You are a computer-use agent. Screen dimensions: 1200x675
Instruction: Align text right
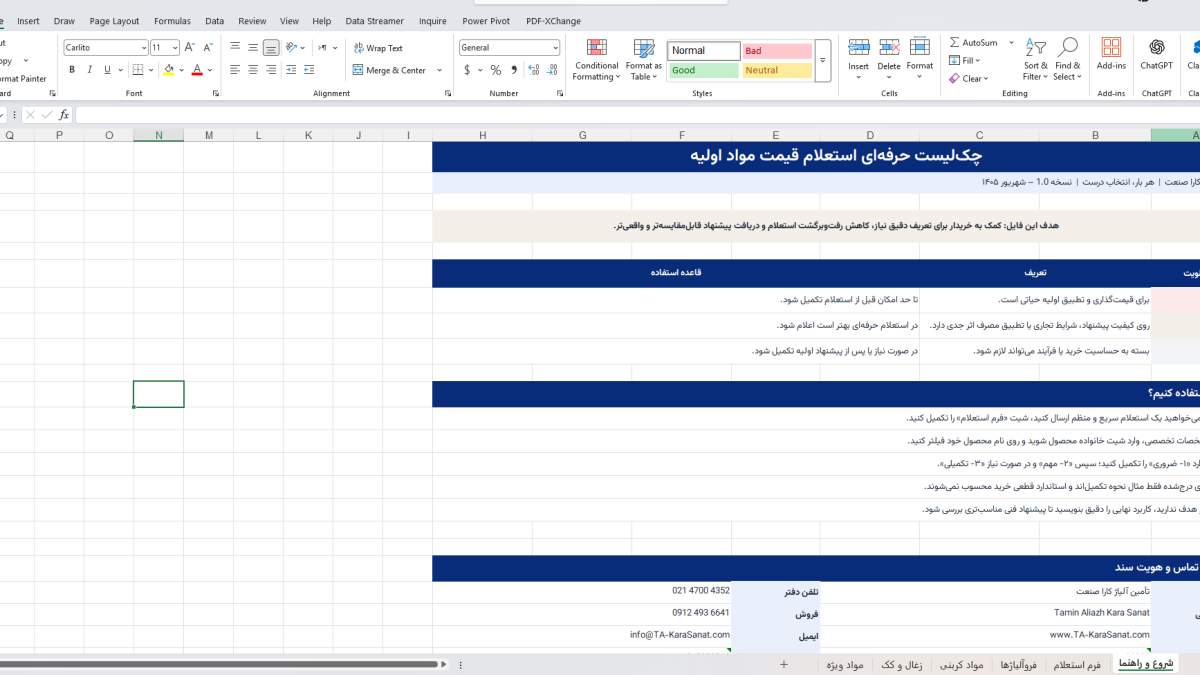coord(271,70)
